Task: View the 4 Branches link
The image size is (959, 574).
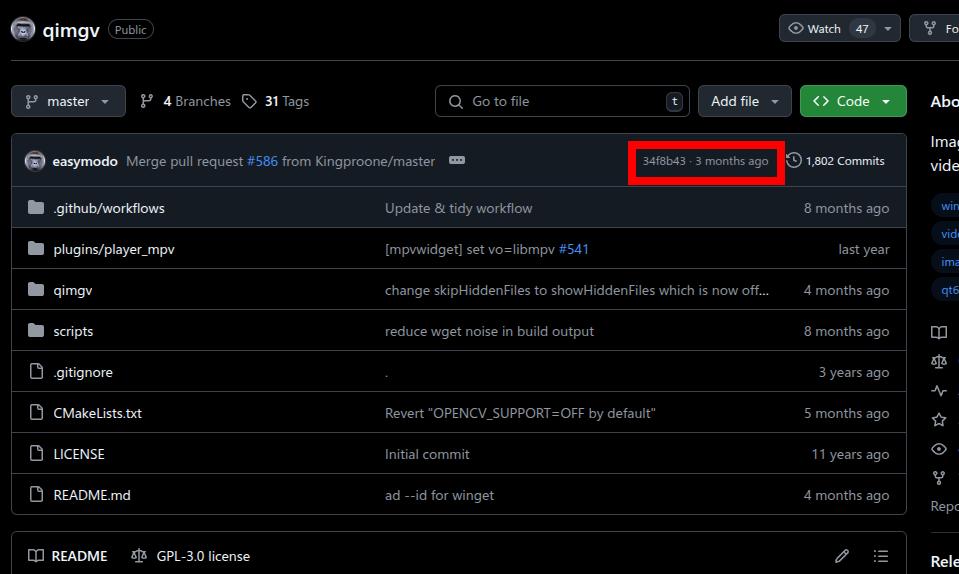Action: [185, 101]
